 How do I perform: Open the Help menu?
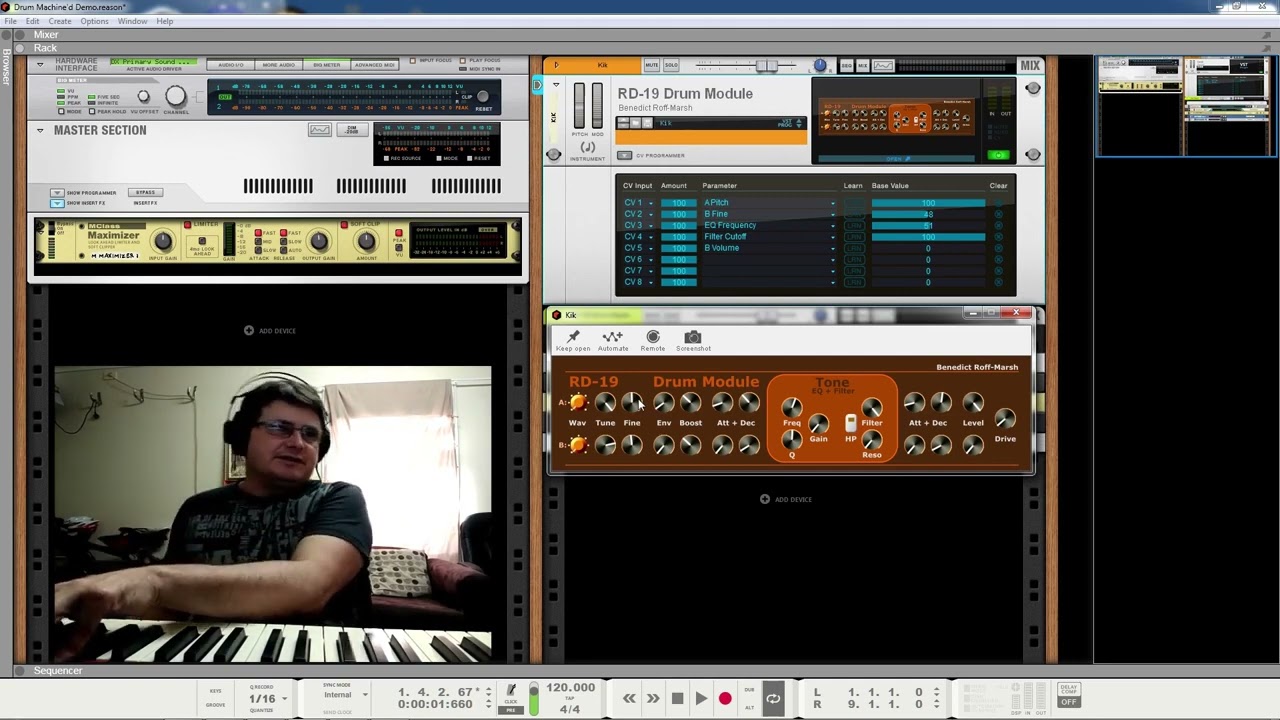pos(165,21)
